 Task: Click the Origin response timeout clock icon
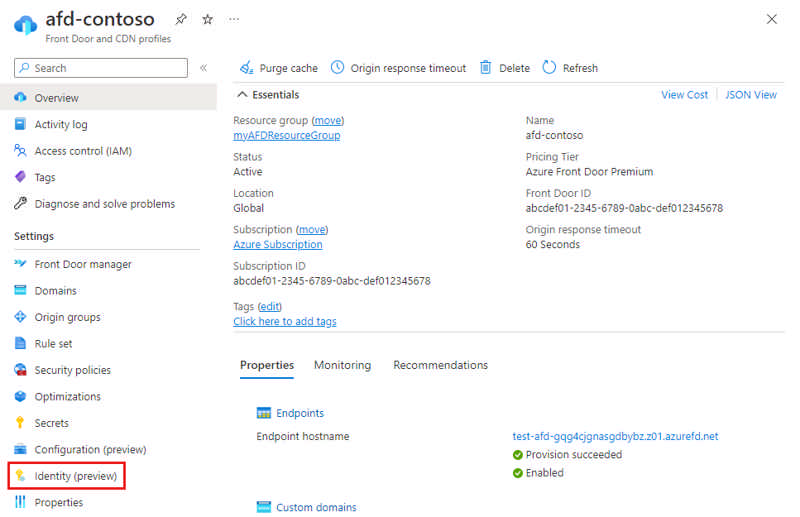337,67
